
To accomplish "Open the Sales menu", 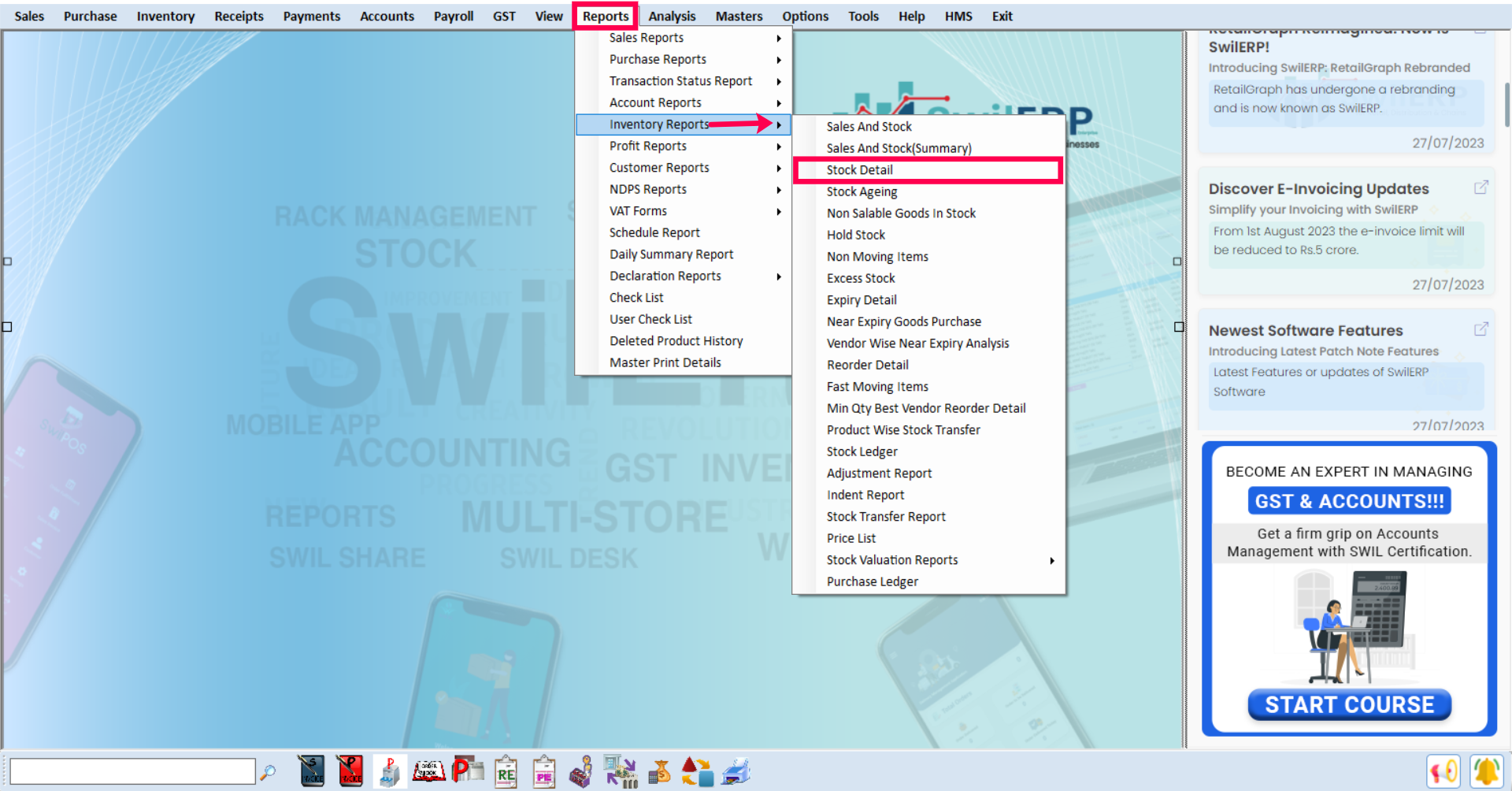I will click(x=29, y=16).
